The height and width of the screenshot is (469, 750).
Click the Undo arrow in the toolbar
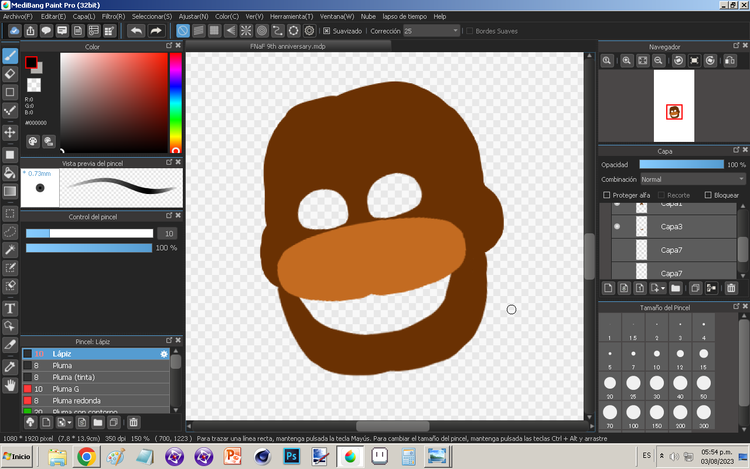(136, 31)
